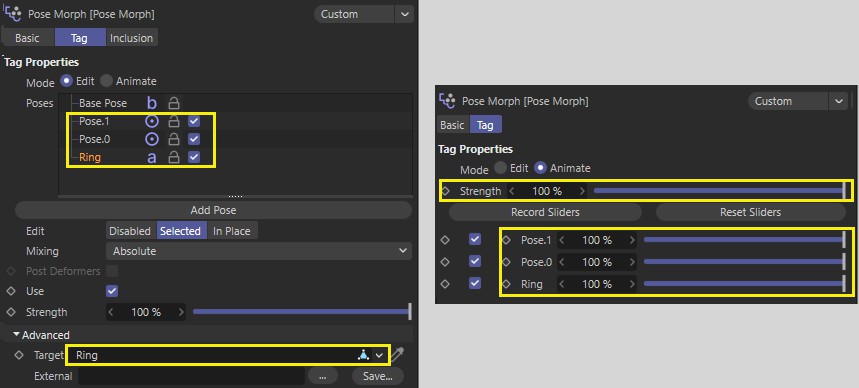This screenshot has width=859, height=388.
Task: Click target circle icon of Pose.1 in list
Action: (x=152, y=121)
